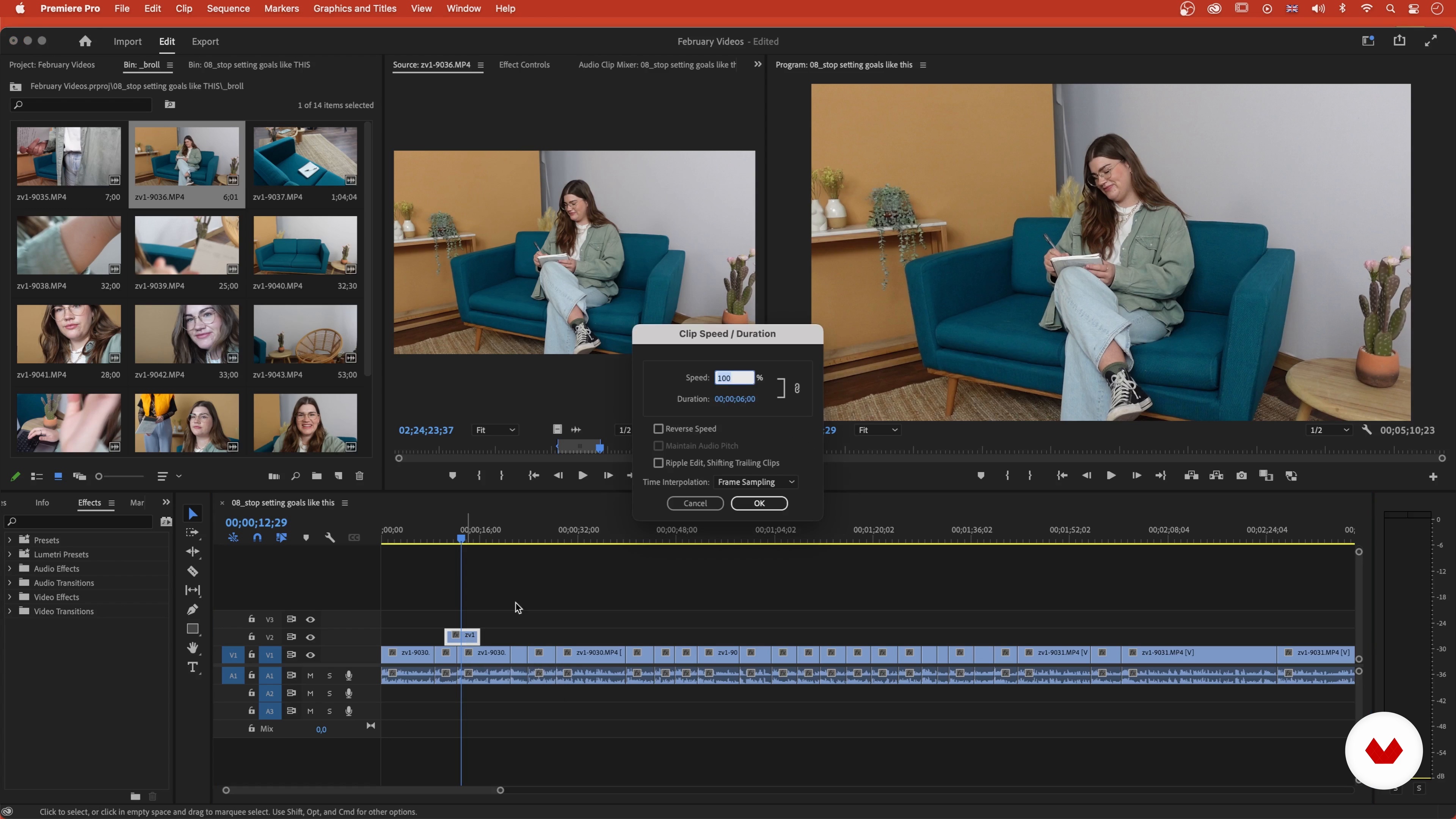Screen dimensions: 1456x819
Task: Click the Extract button in Program monitor
Action: pos(1216,476)
